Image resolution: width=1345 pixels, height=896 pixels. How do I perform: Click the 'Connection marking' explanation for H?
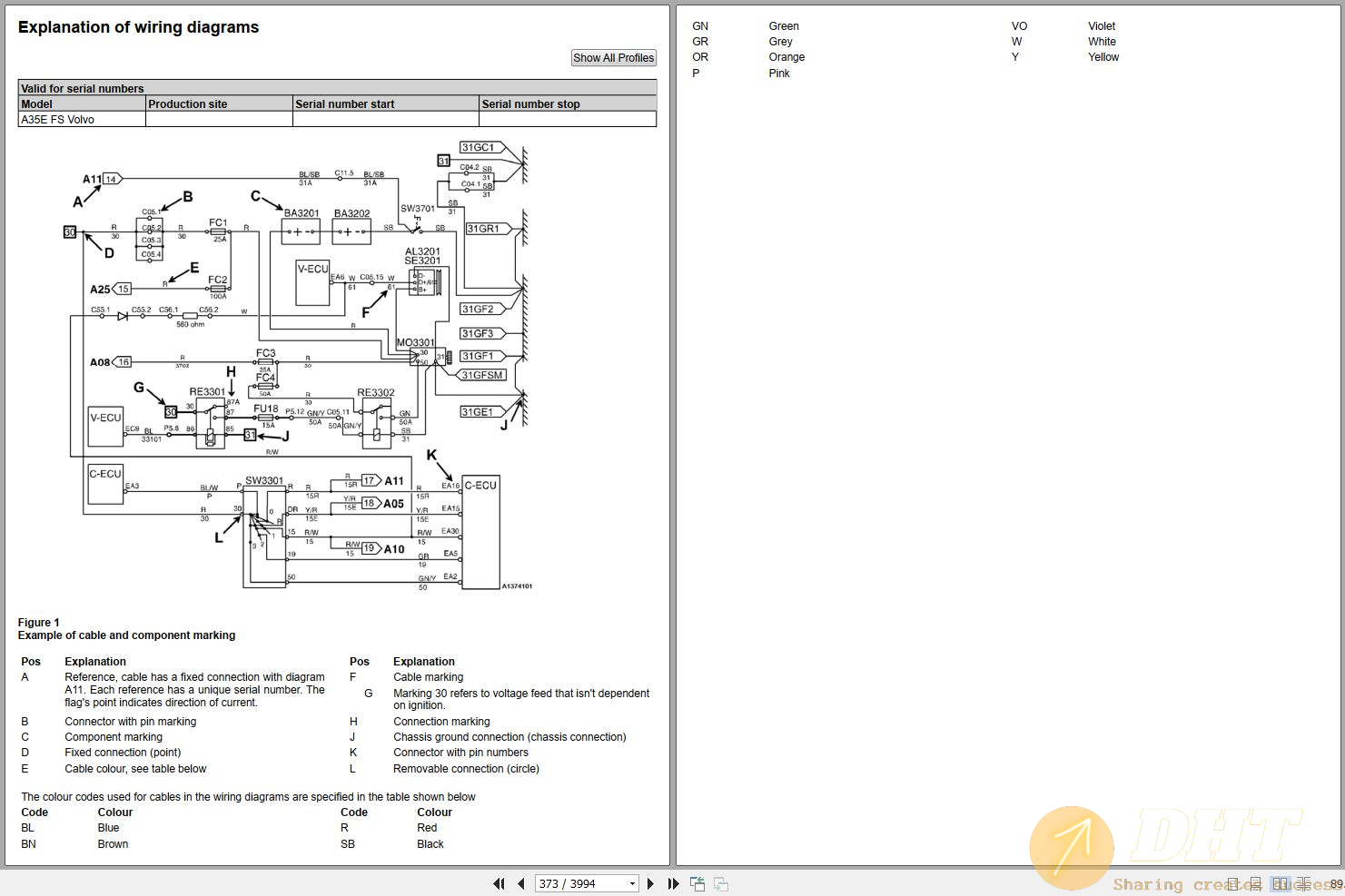pyautogui.click(x=441, y=722)
